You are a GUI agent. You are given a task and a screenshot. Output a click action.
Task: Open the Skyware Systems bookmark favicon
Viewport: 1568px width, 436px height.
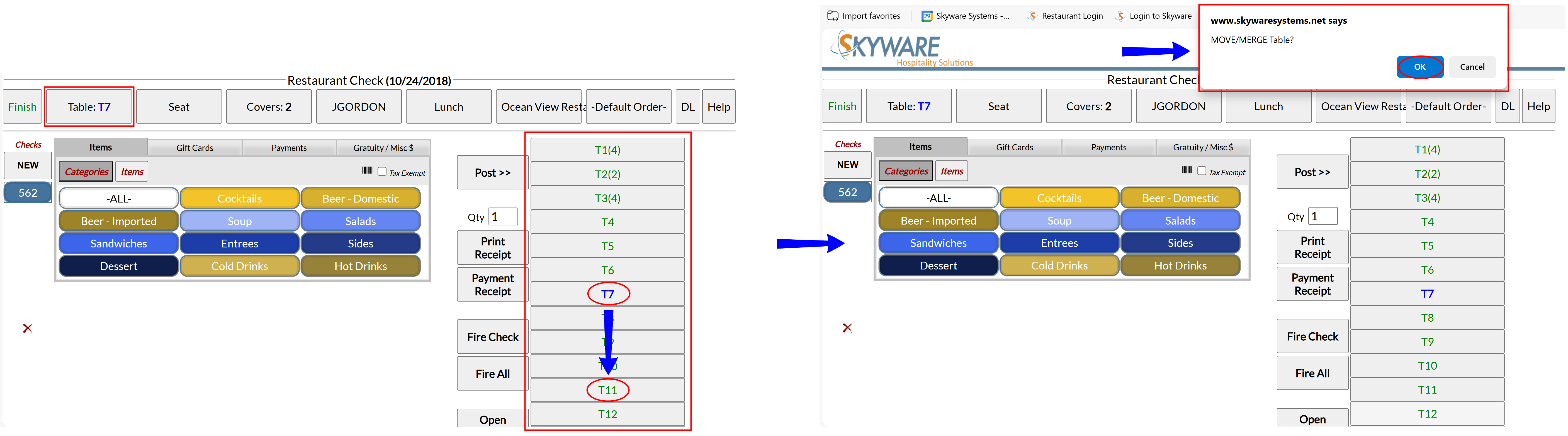tap(927, 16)
